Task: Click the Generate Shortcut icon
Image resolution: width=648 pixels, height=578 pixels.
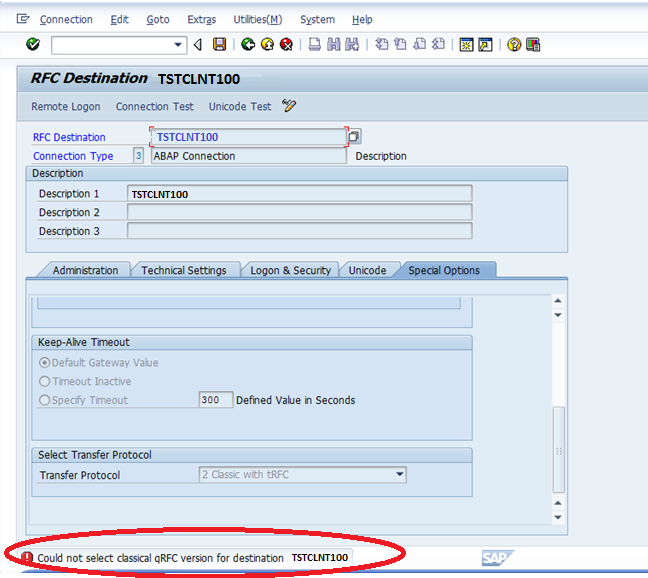Action: 485,45
